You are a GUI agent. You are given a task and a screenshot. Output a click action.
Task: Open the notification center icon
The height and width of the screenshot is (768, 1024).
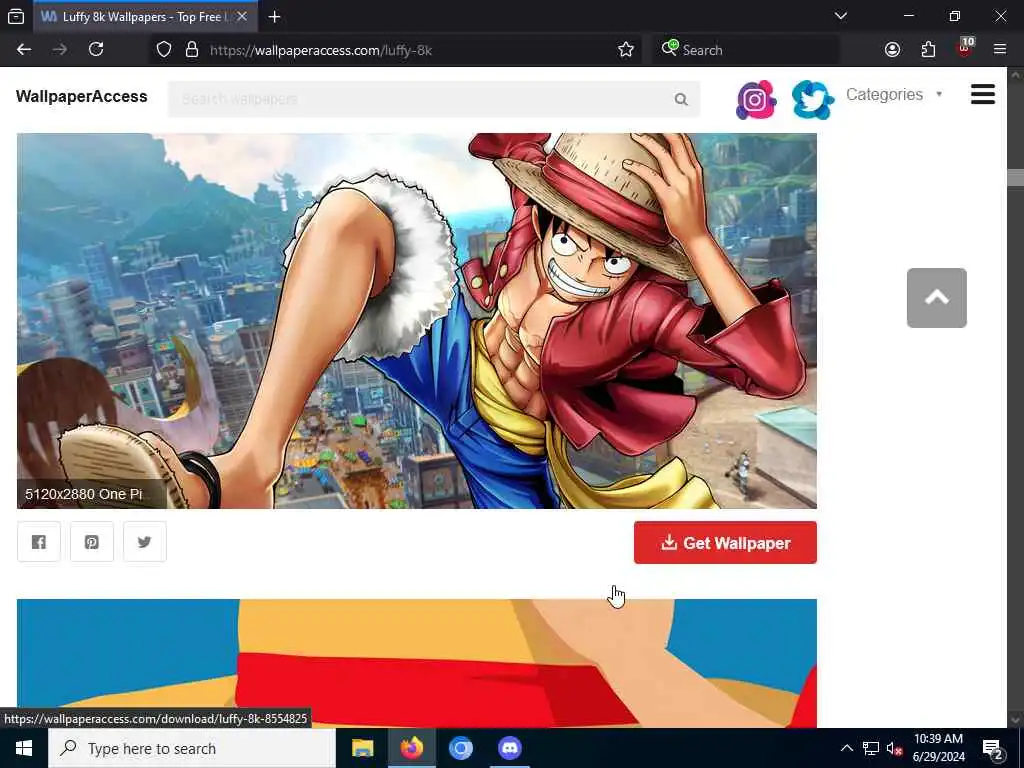click(x=993, y=749)
